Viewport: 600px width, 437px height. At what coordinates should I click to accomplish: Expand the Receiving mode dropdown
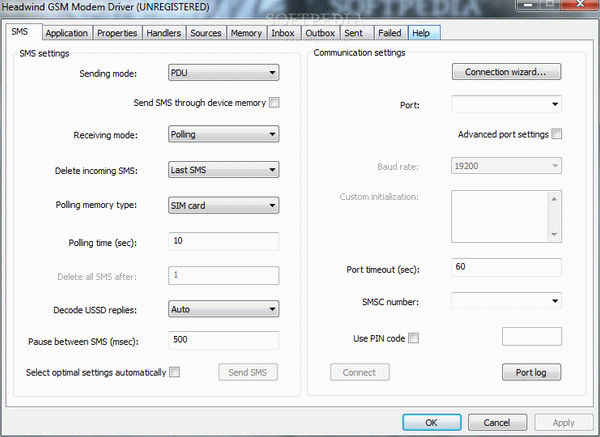point(223,134)
